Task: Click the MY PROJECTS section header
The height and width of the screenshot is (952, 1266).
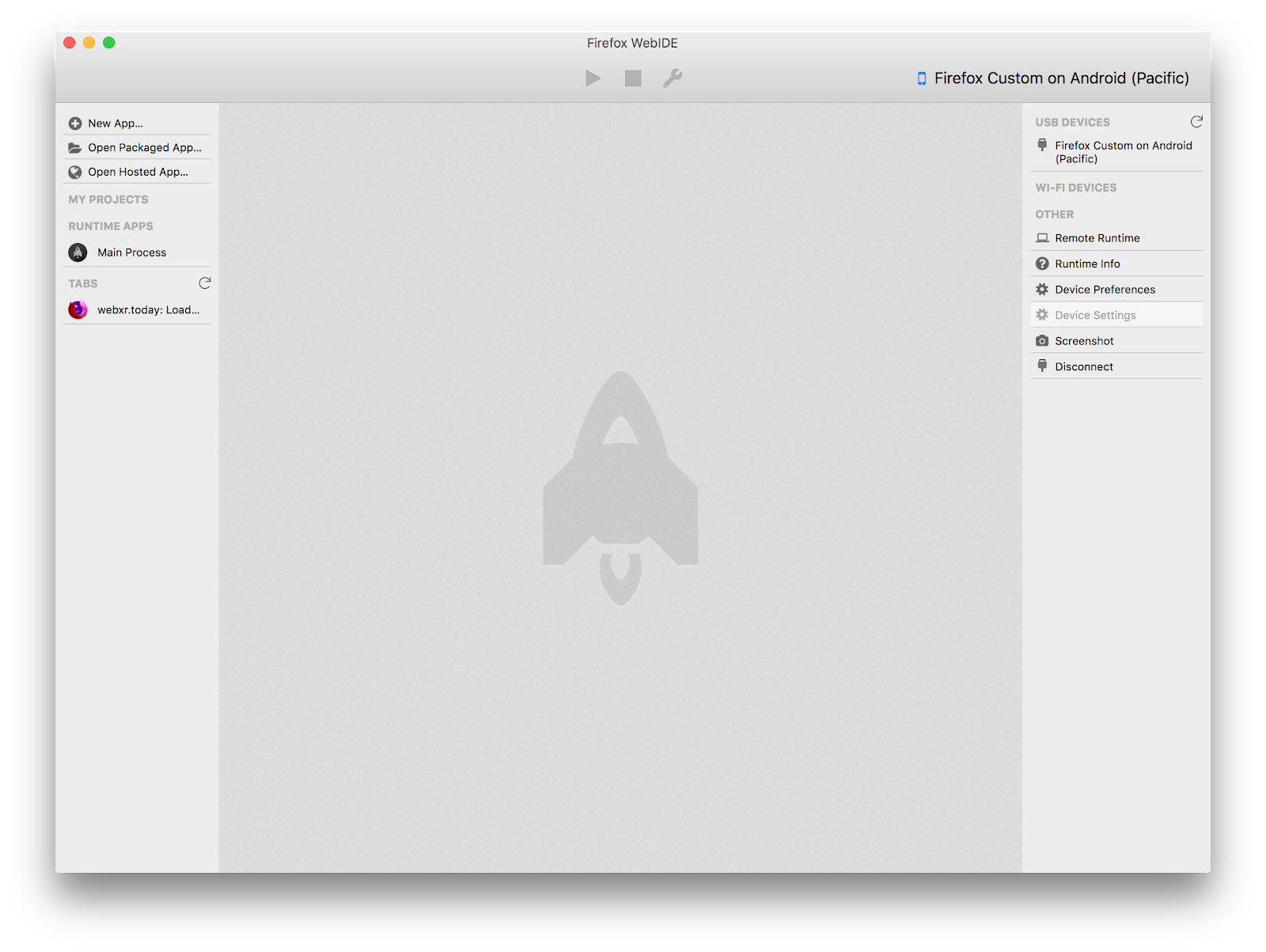Action: pyautogui.click(x=108, y=199)
